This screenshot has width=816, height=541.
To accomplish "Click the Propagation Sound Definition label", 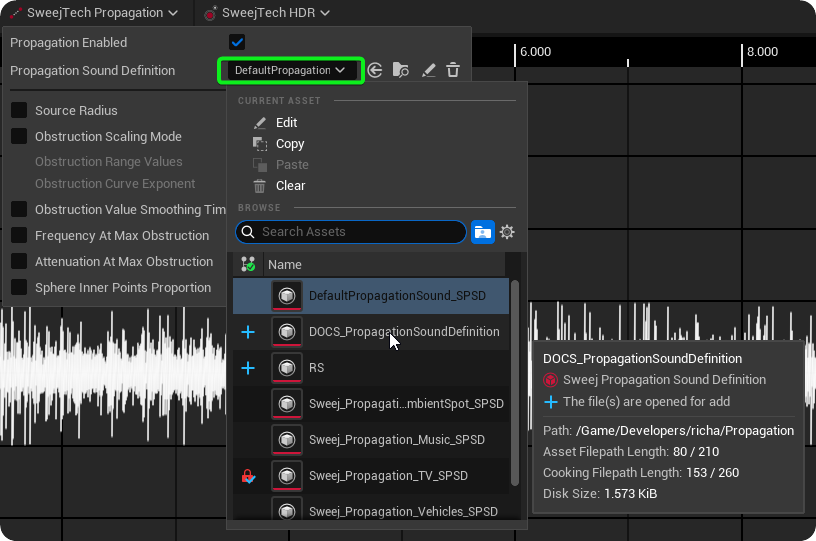I will point(93,70).
